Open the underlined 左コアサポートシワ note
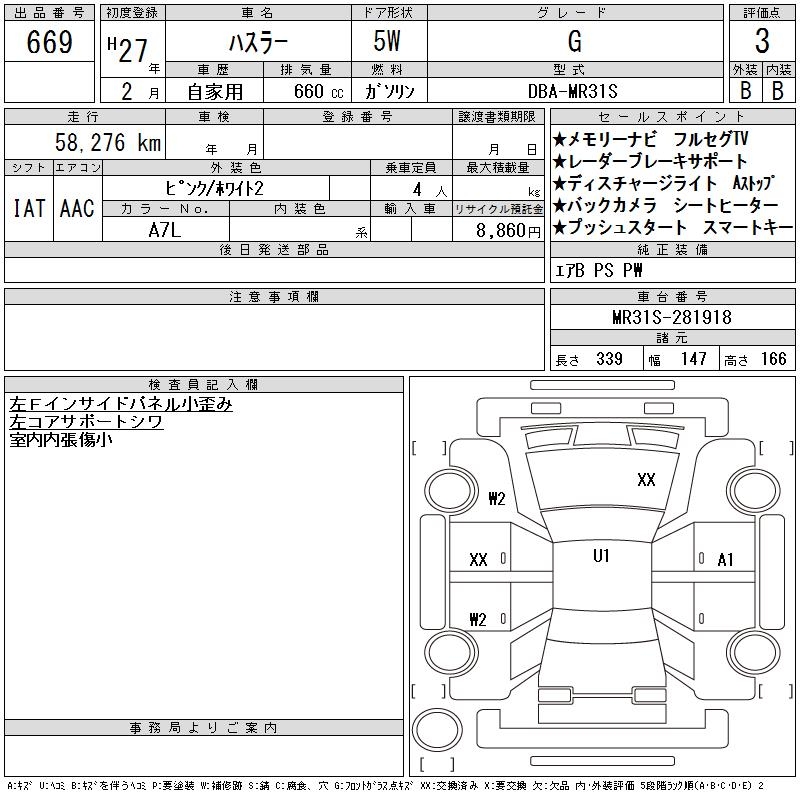The width and height of the screenshot is (800, 800). tap(86, 421)
